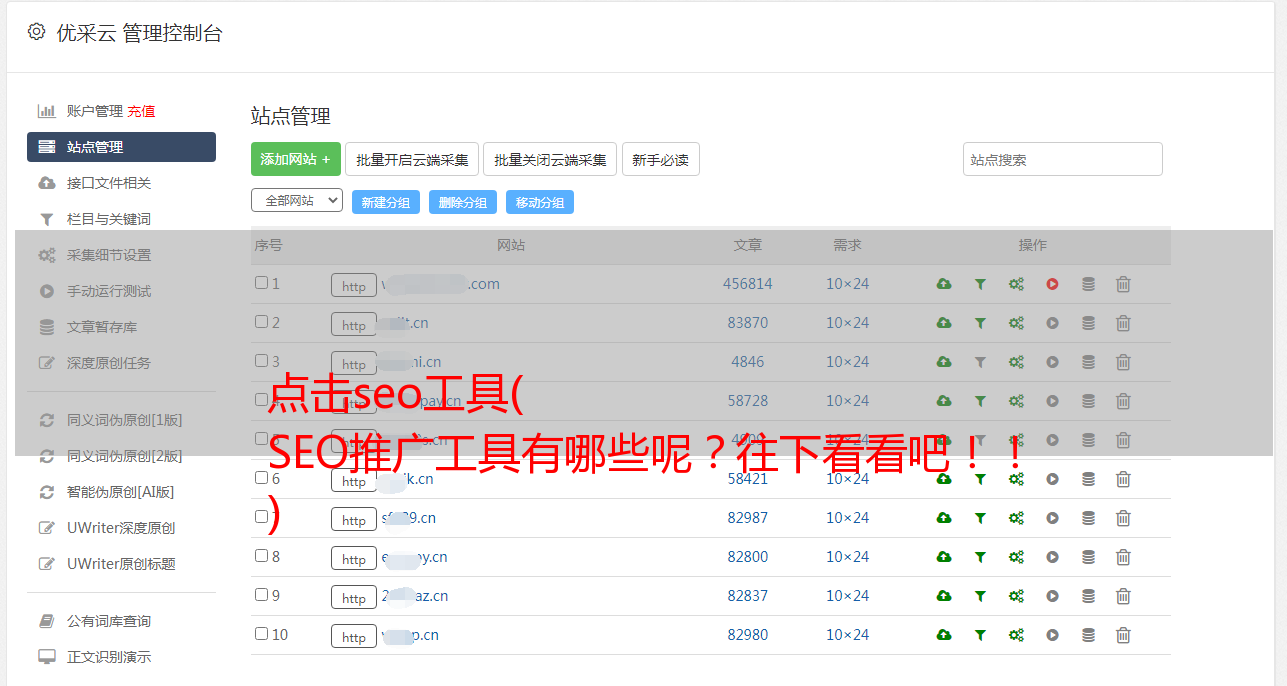Click the cloud upload icon in the 58728 row

tap(944, 401)
